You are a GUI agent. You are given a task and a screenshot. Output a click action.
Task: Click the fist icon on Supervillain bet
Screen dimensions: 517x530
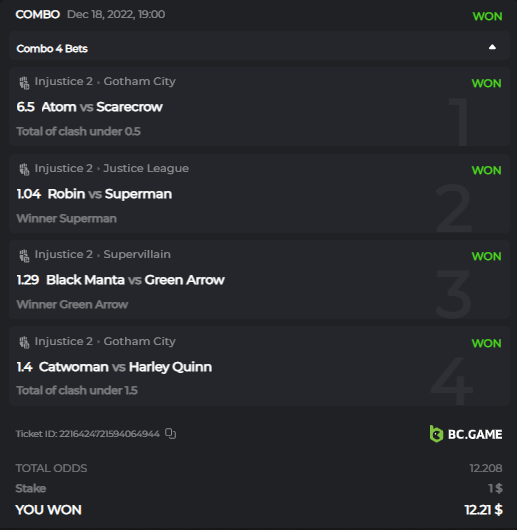[x=24, y=256]
